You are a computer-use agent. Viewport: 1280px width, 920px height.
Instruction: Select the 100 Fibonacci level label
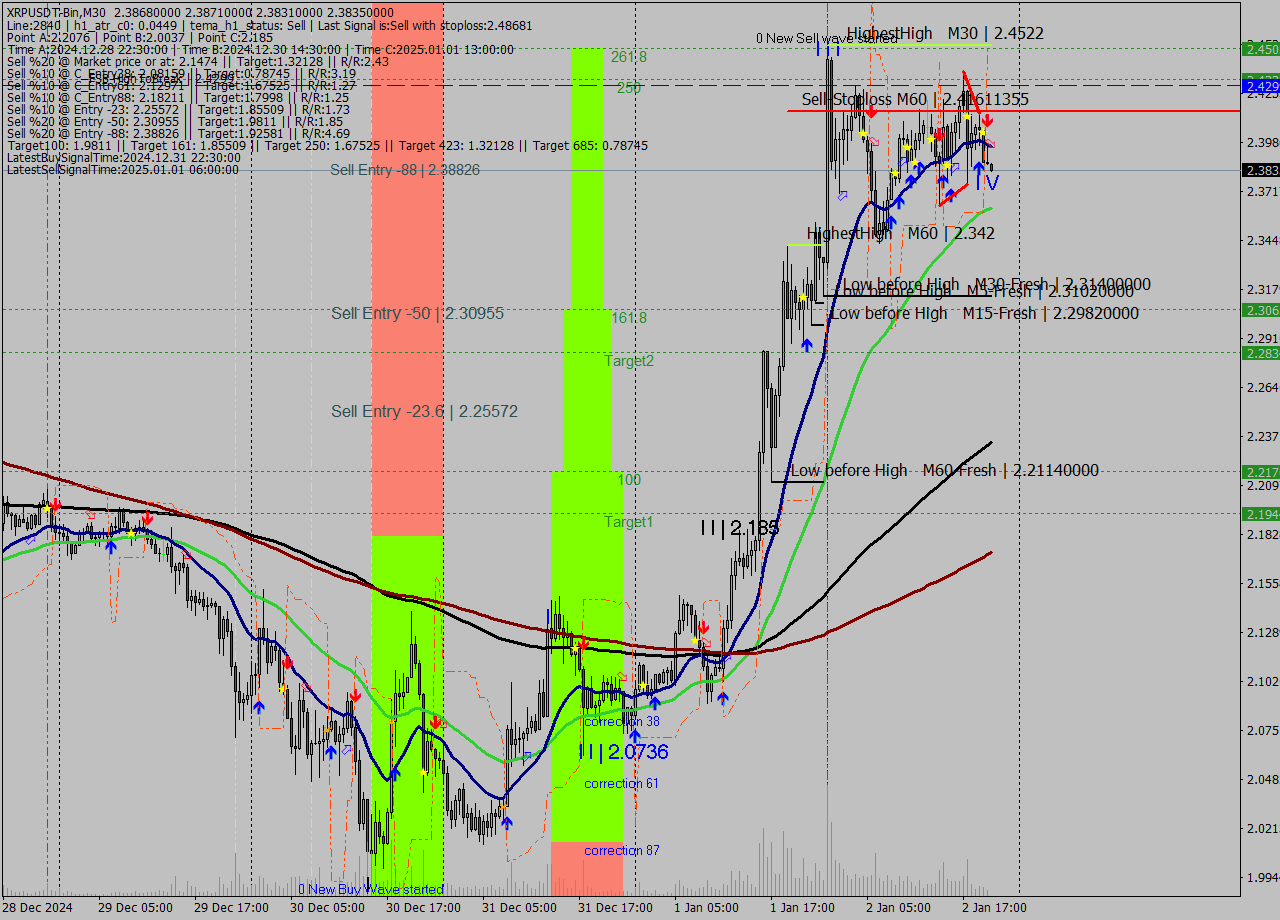pos(629,480)
